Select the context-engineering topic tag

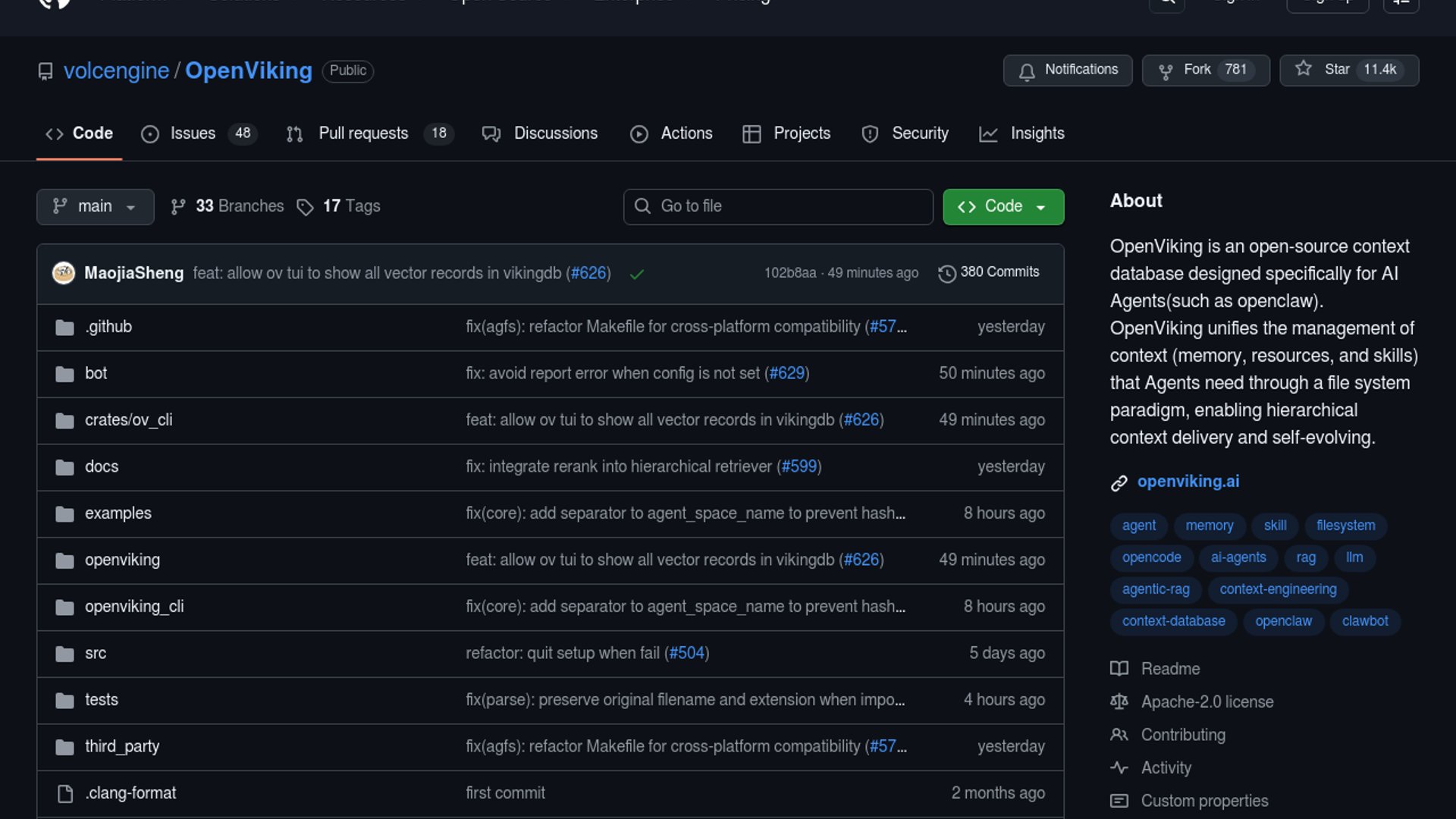1278,589
